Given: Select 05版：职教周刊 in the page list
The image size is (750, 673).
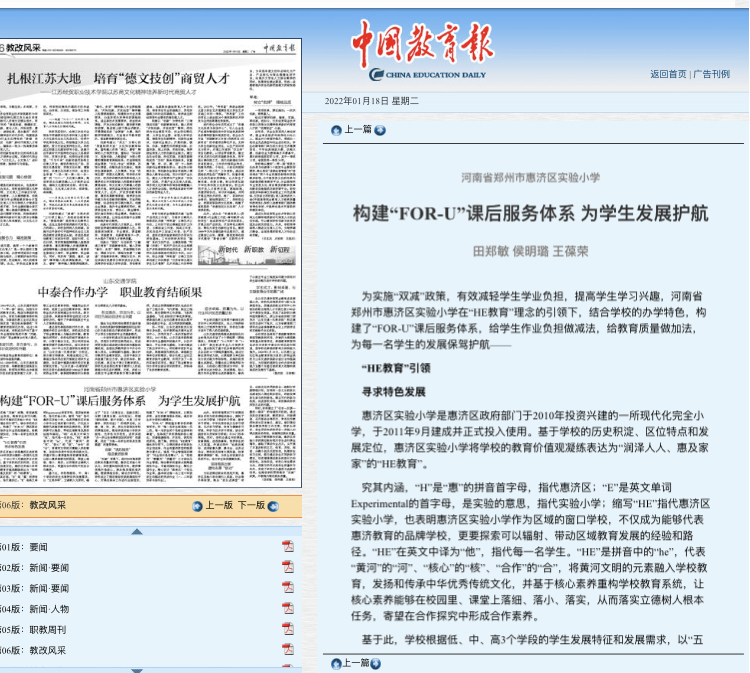Looking at the screenshot, I should click(33, 629).
